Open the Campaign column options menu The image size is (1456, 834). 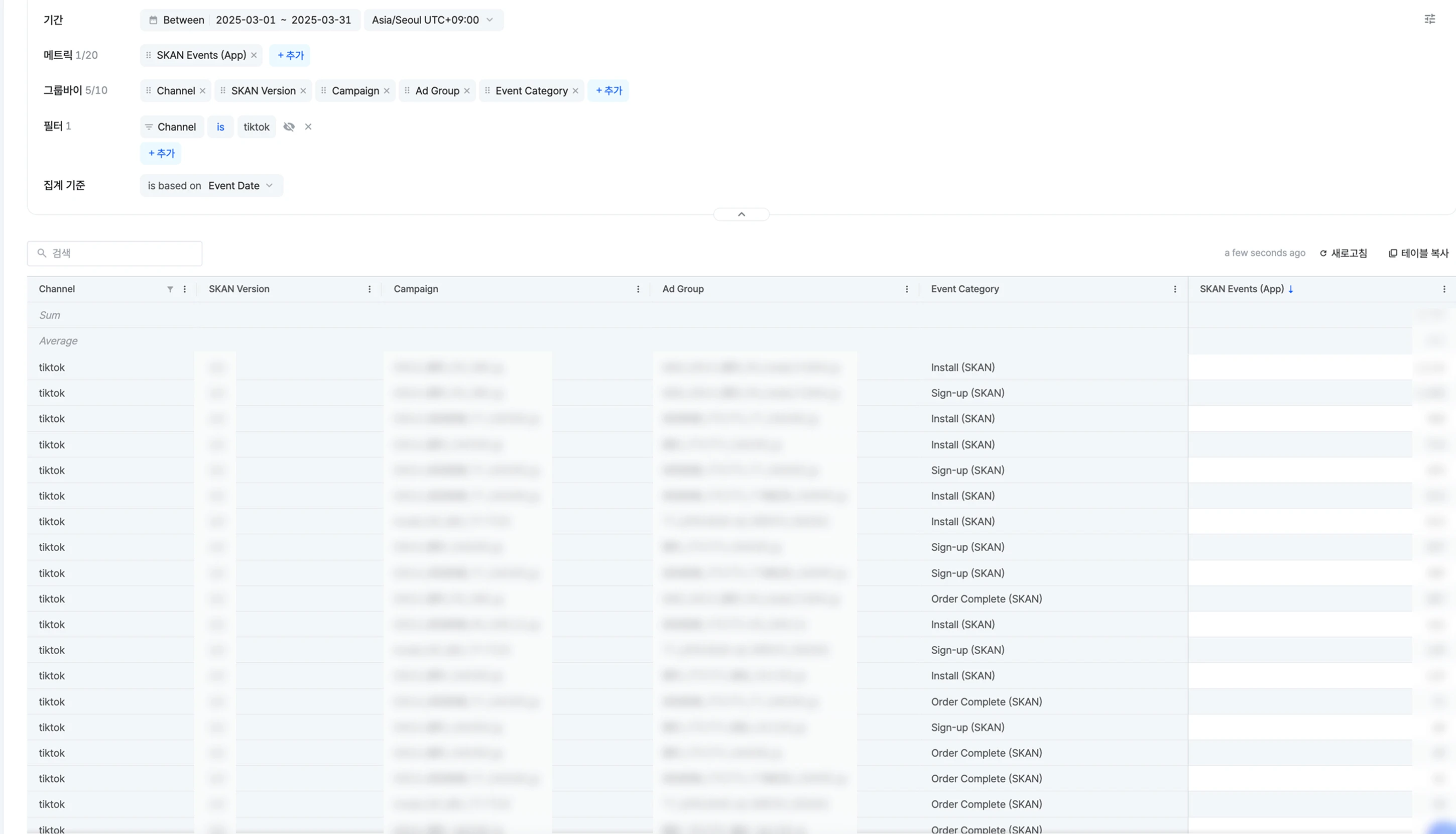638,289
